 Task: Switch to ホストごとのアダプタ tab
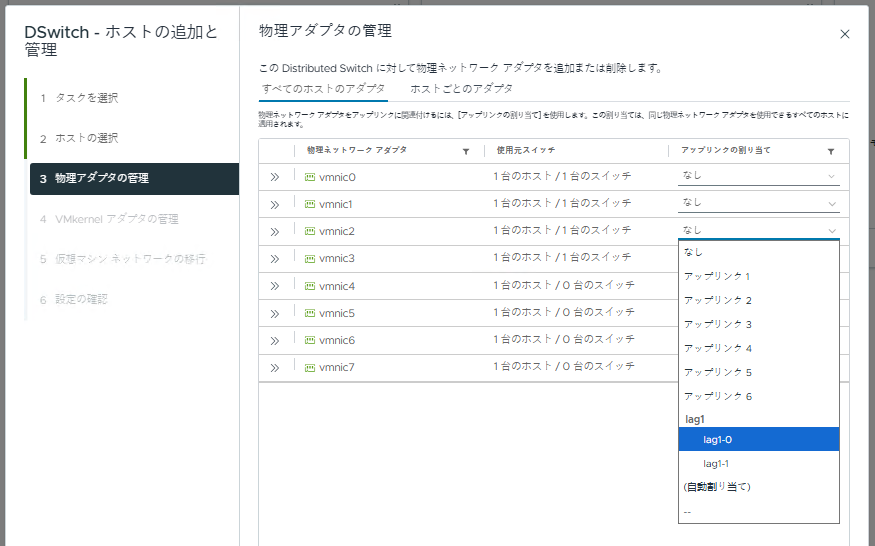click(x=461, y=89)
